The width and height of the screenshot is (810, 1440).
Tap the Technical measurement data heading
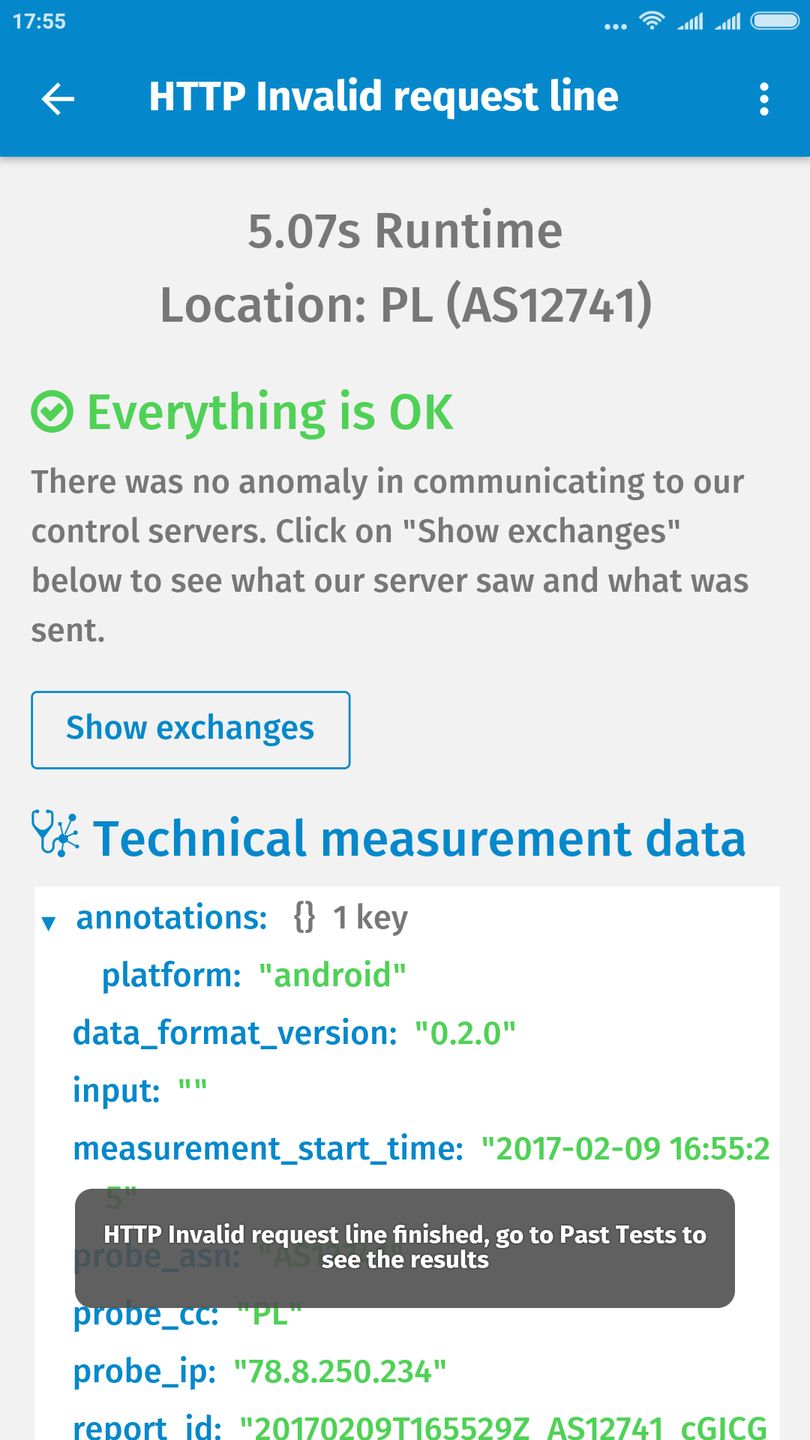(x=419, y=838)
